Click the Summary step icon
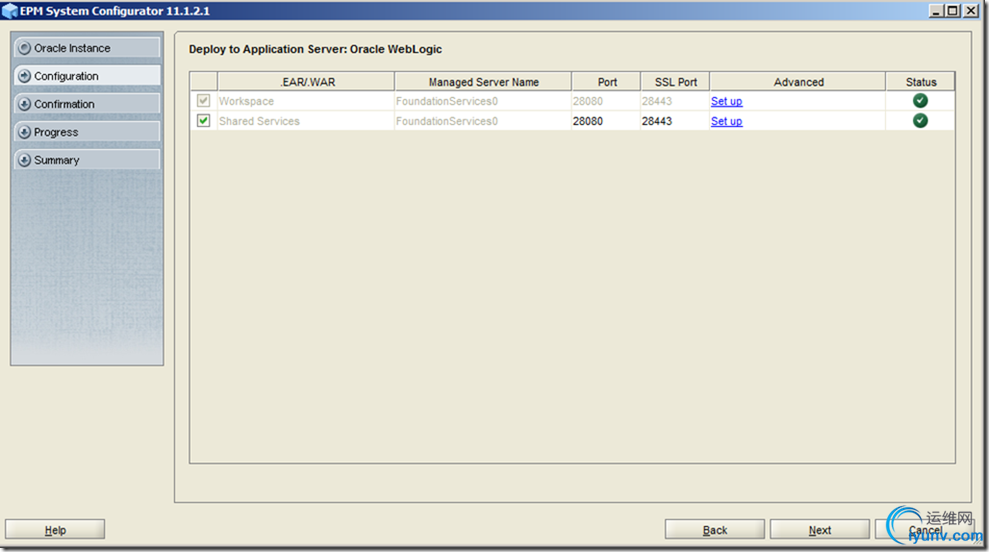Viewport: 989px width, 552px height. point(25,160)
